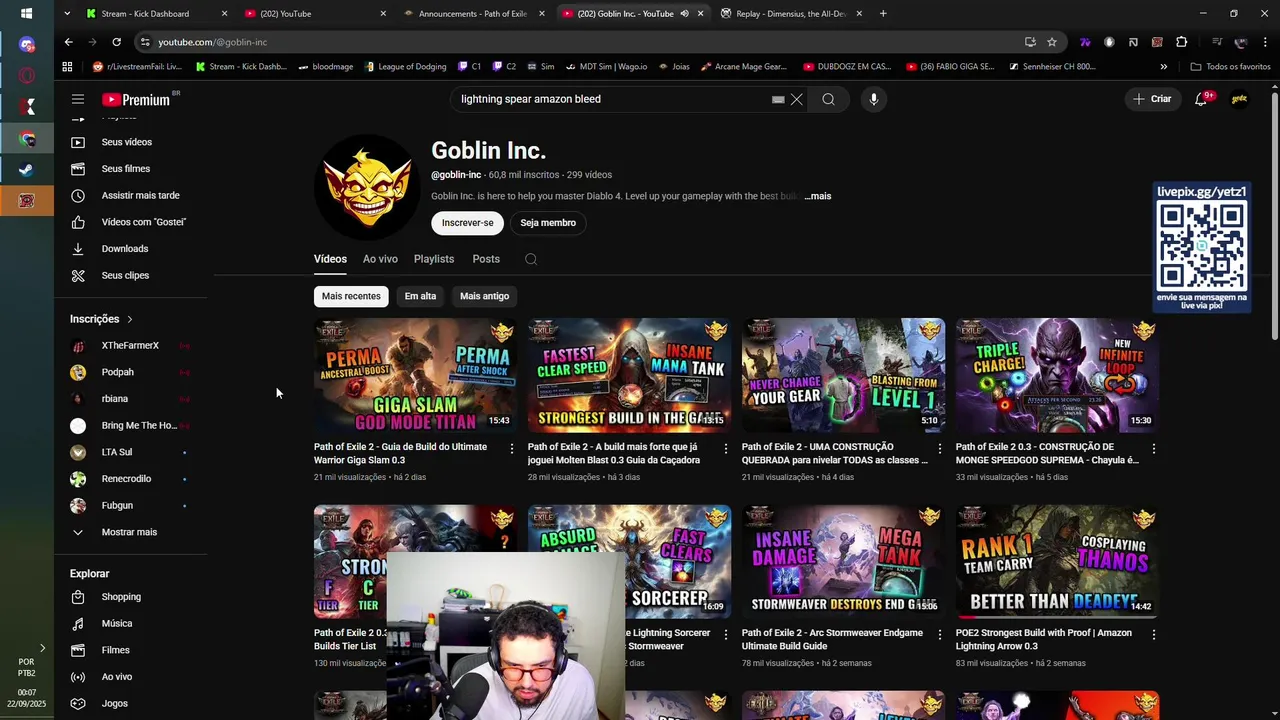Open options for Amazon Lightning Arrow video
Image resolution: width=1280 pixels, height=720 pixels.
pos(1154,634)
